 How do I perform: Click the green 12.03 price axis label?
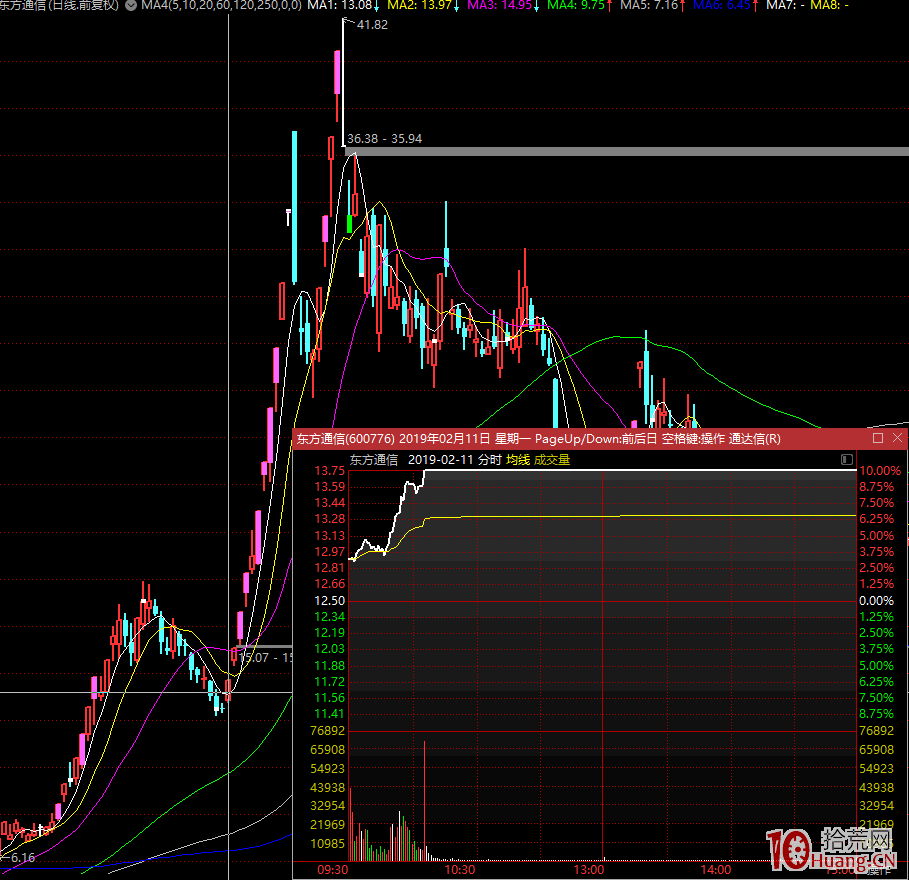329,649
